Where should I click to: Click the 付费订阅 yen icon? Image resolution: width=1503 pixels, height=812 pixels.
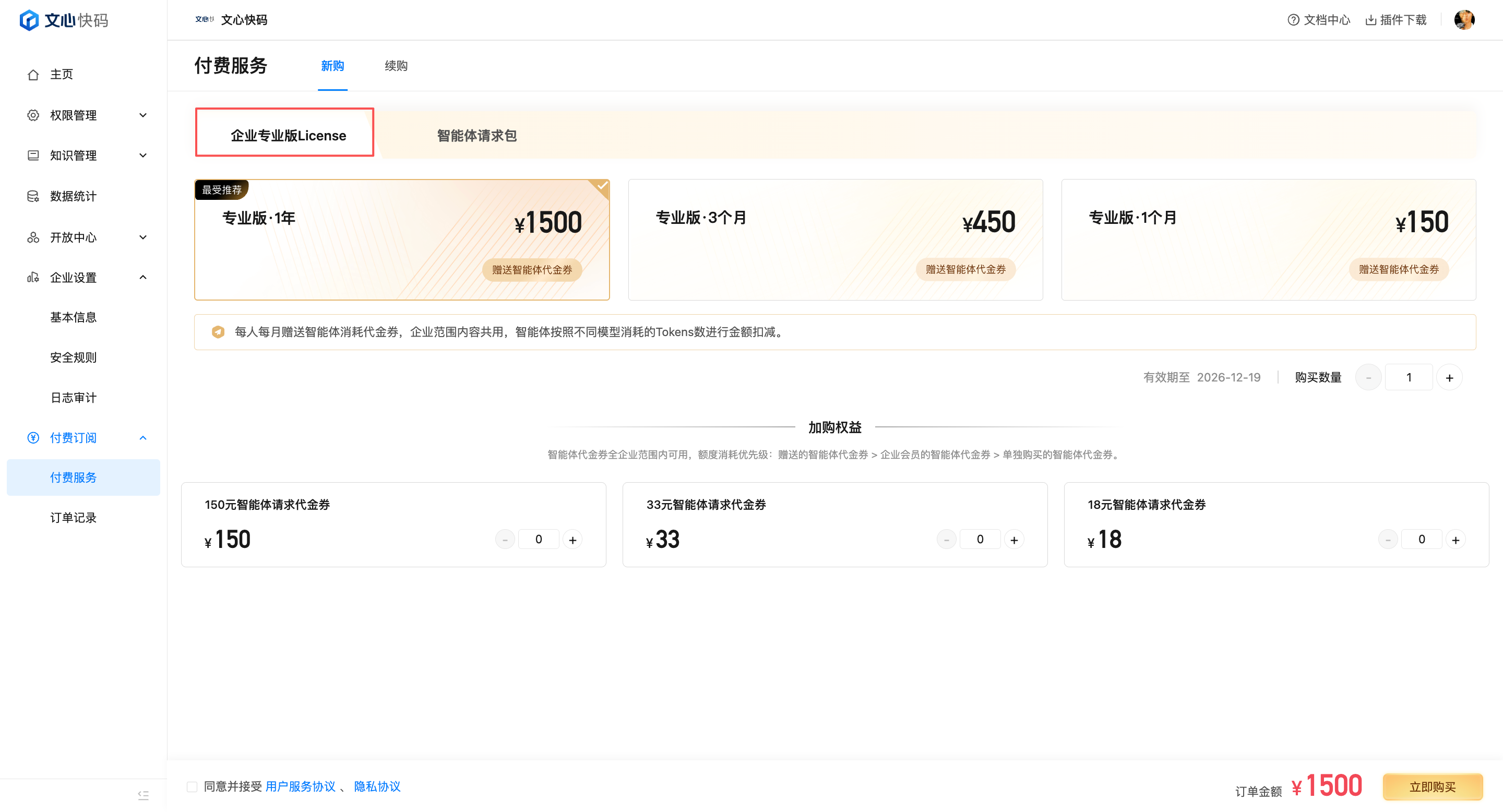[x=33, y=437]
